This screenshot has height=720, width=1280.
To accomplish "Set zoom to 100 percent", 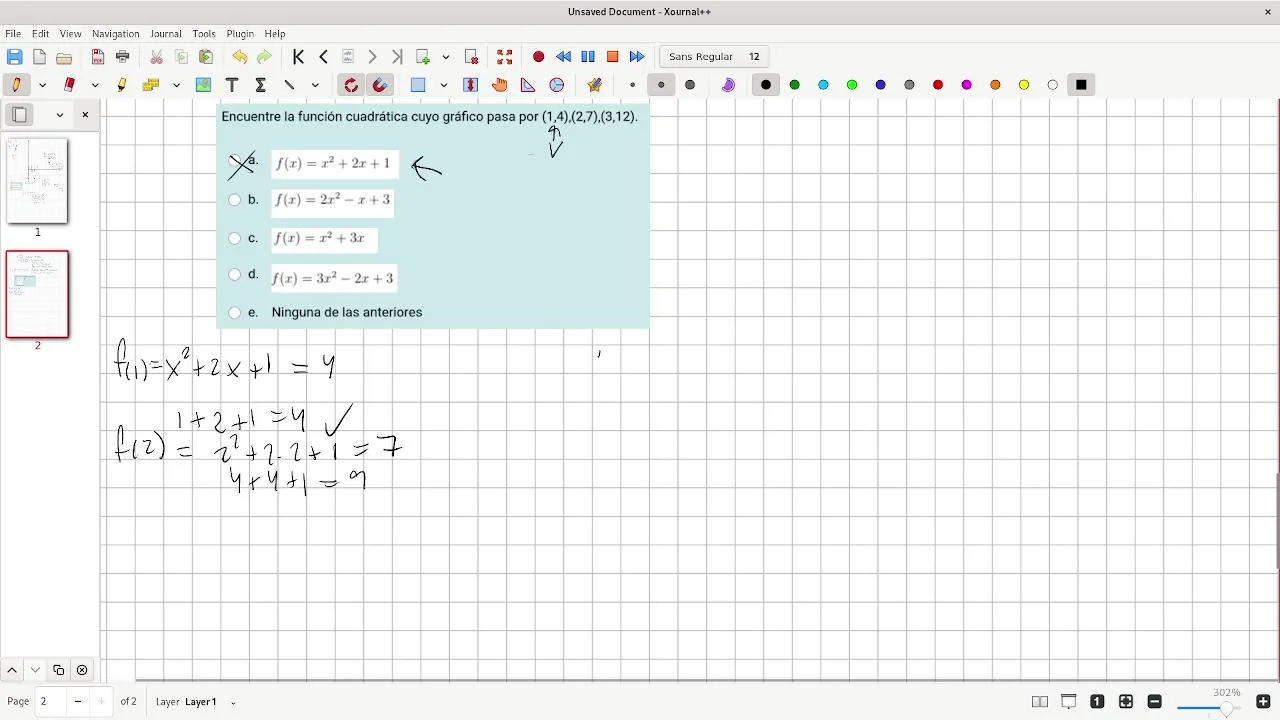I will click(1097, 702).
